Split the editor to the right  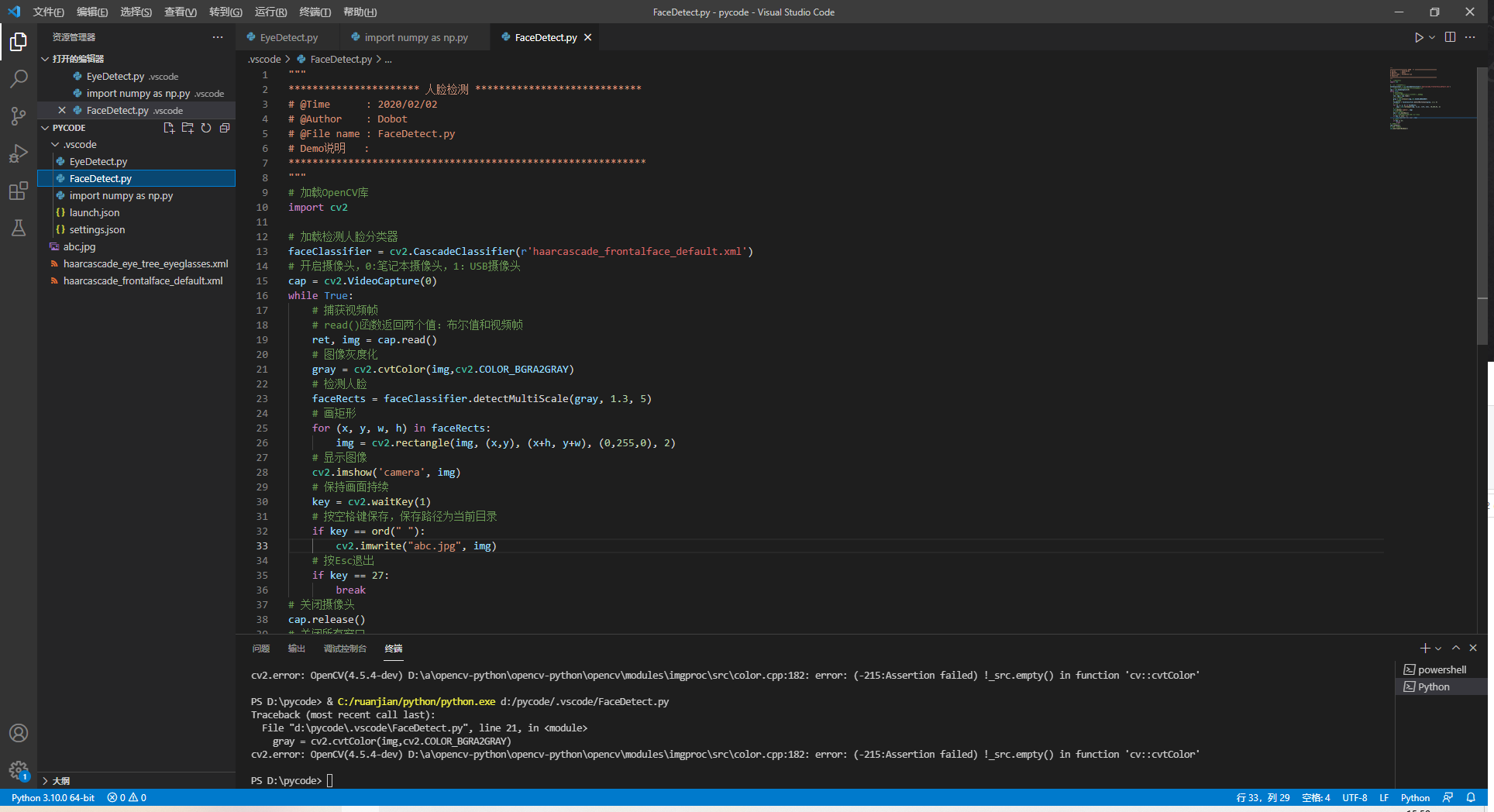(x=1450, y=37)
